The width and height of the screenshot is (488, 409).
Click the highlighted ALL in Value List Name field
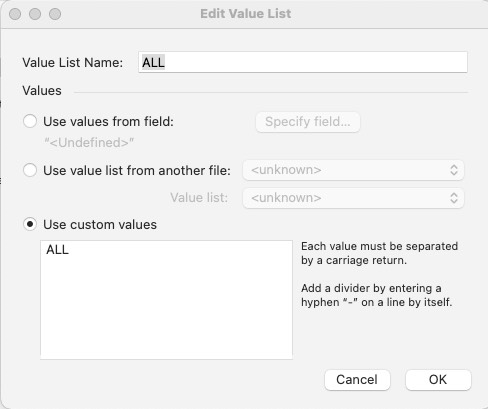pos(153,62)
